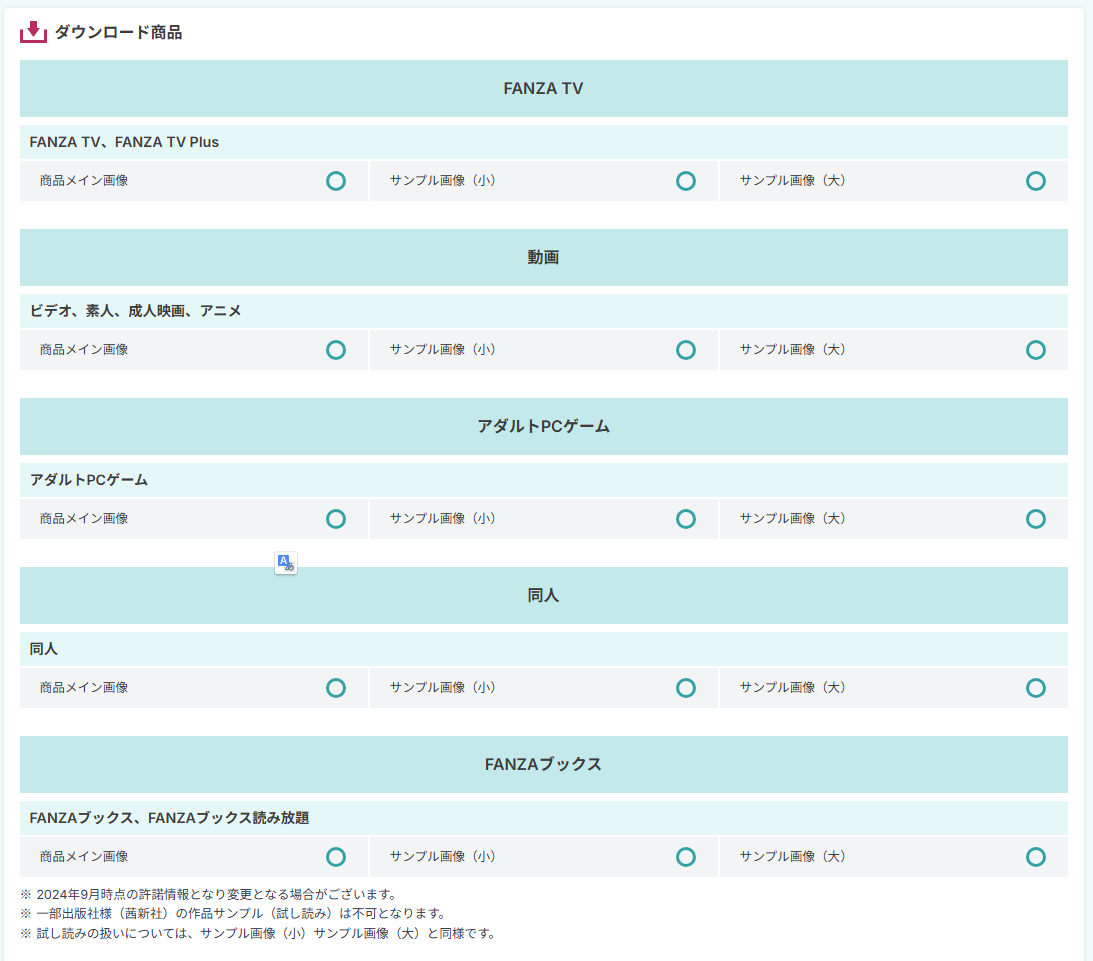Click FANZAブックス row's サンプル画像(大) circle
This screenshot has width=1093, height=961.
[x=1035, y=857]
